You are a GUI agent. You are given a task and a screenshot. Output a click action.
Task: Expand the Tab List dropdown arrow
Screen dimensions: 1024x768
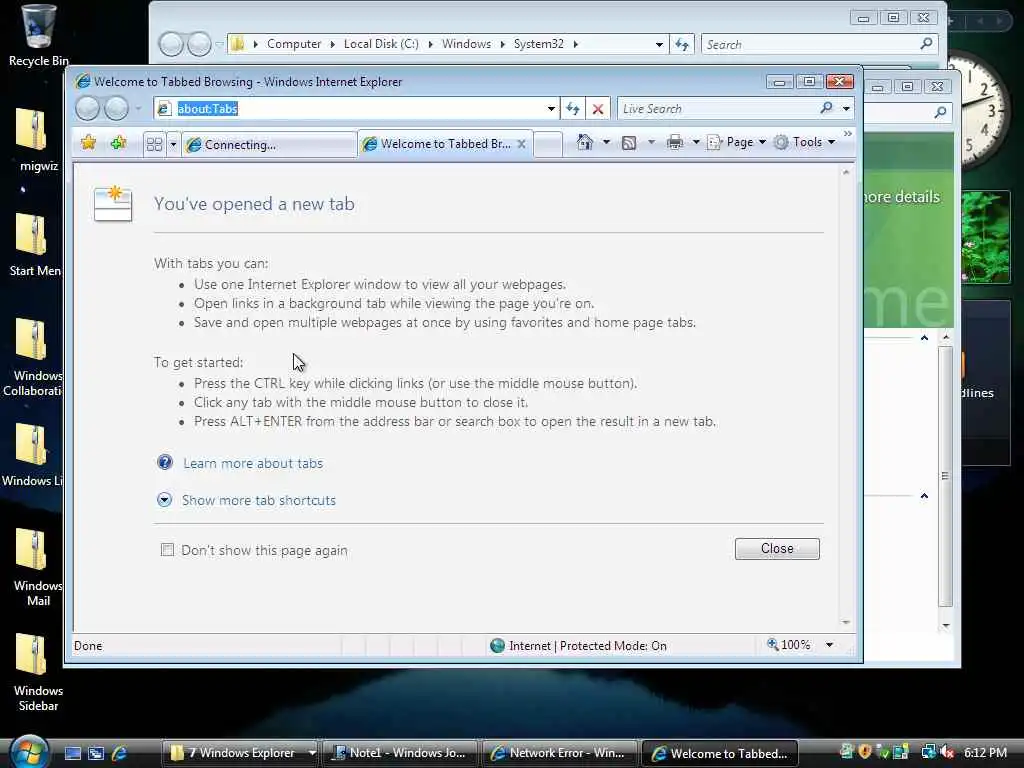(x=173, y=144)
